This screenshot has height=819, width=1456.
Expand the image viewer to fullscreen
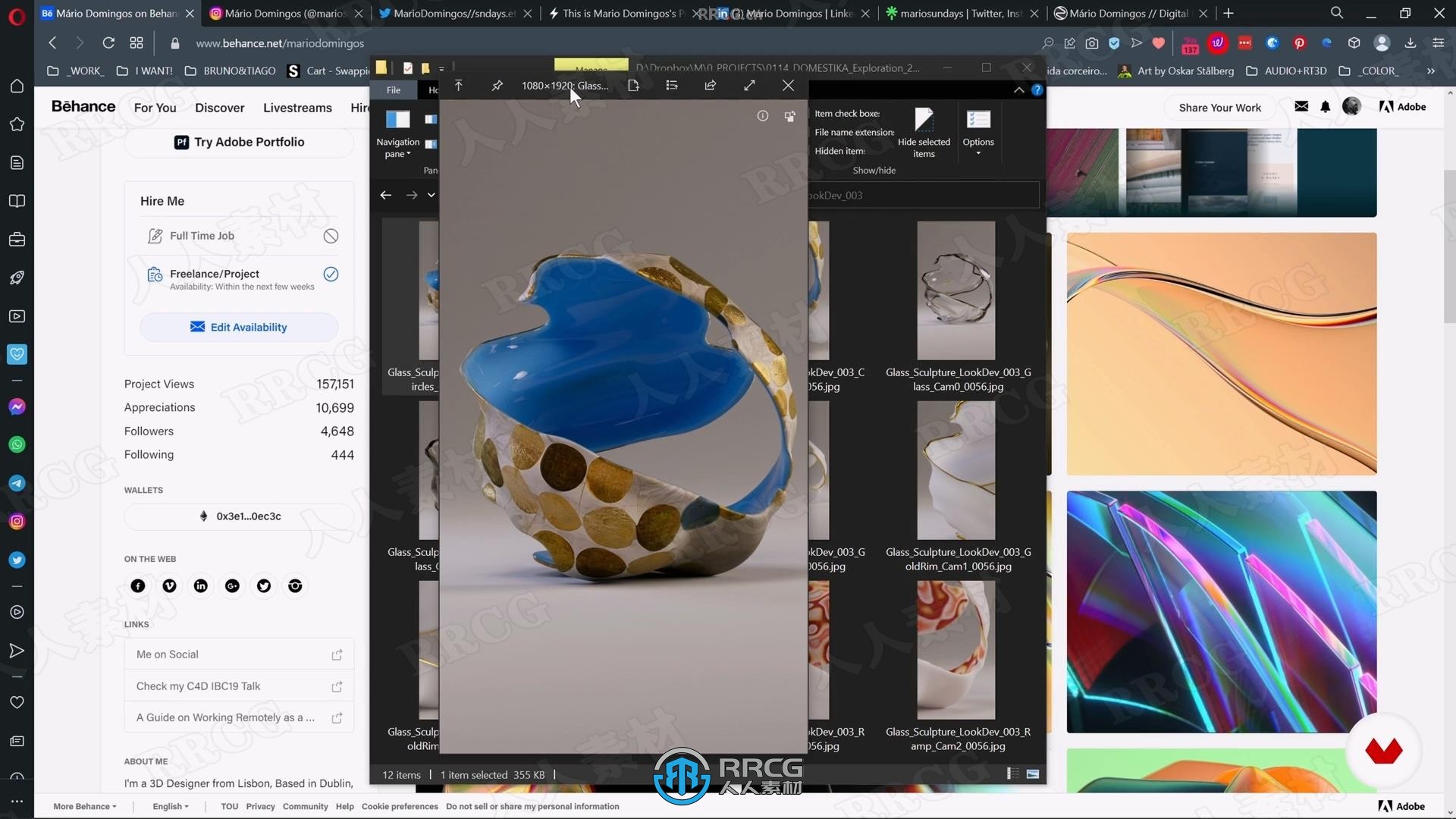pos(749,86)
